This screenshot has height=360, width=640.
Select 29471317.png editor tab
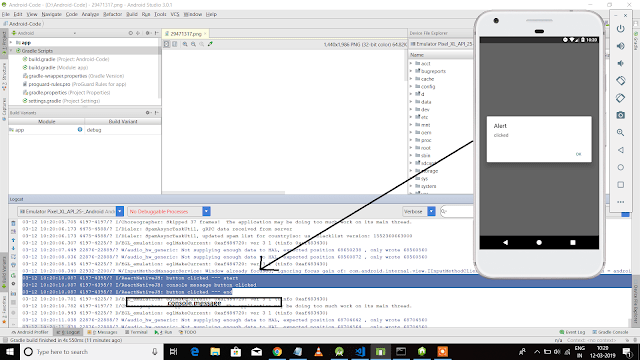(186, 33)
